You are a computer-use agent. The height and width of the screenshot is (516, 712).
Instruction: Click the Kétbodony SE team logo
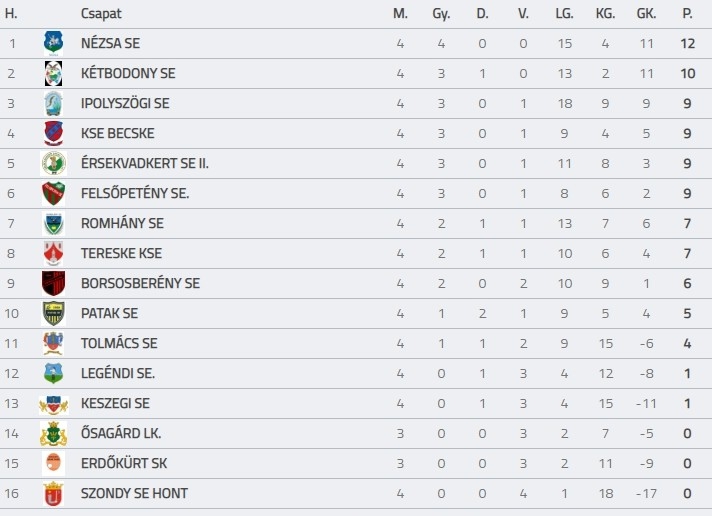click(x=54, y=74)
